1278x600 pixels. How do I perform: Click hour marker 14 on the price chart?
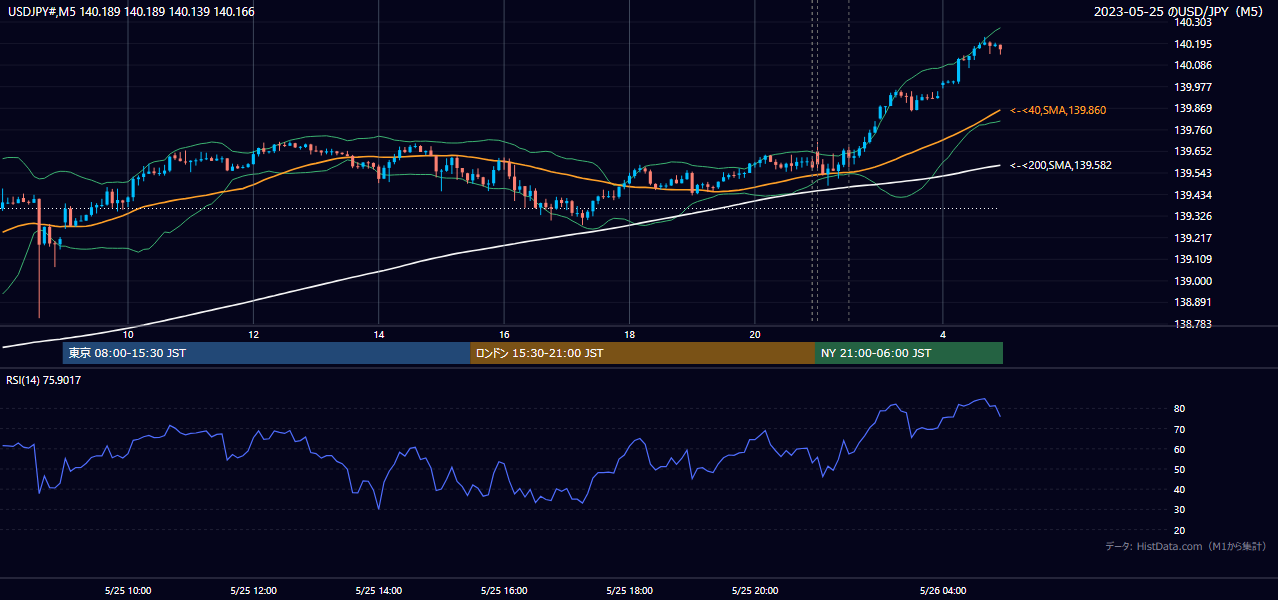(x=379, y=334)
